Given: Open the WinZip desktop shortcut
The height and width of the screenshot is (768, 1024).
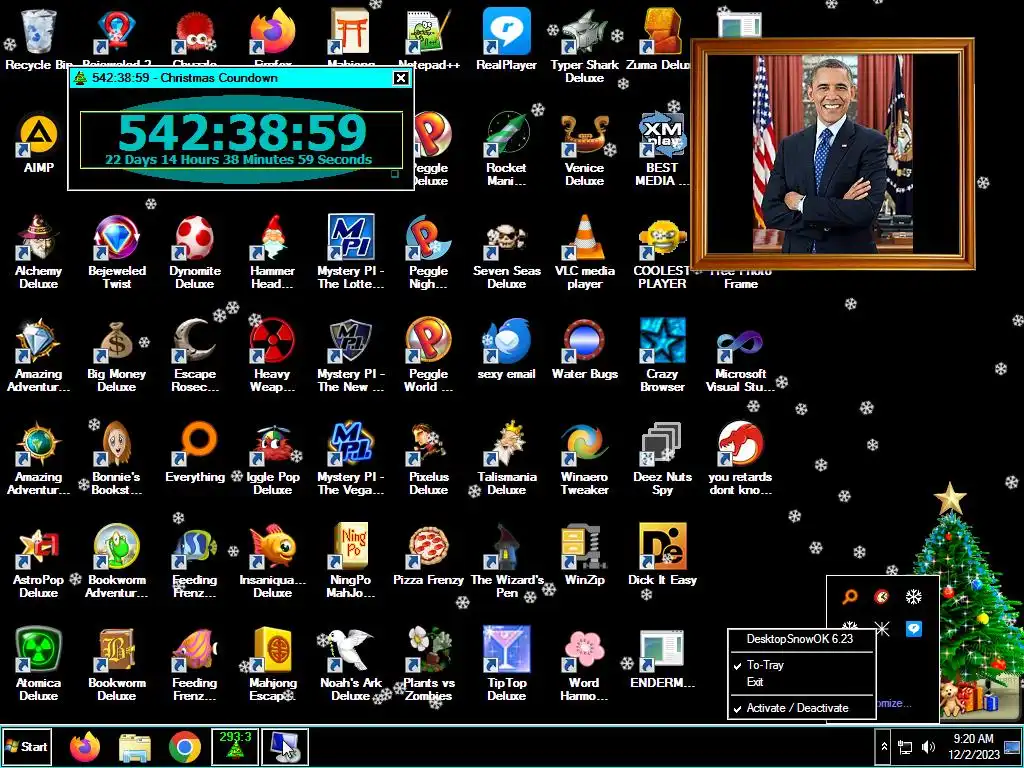Looking at the screenshot, I should (x=584, y=555).
